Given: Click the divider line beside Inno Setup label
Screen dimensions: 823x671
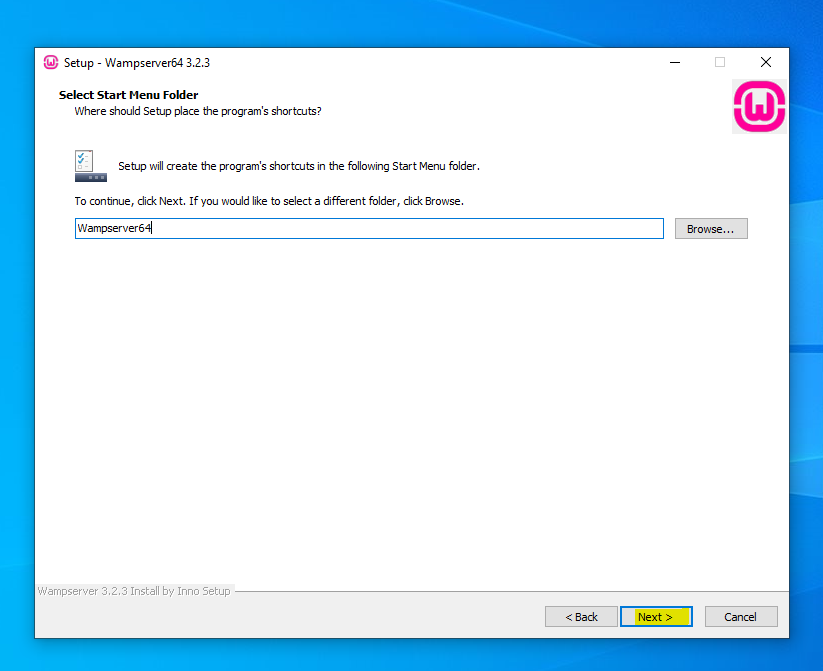Looking at the screenshot, I should point(500,591).
